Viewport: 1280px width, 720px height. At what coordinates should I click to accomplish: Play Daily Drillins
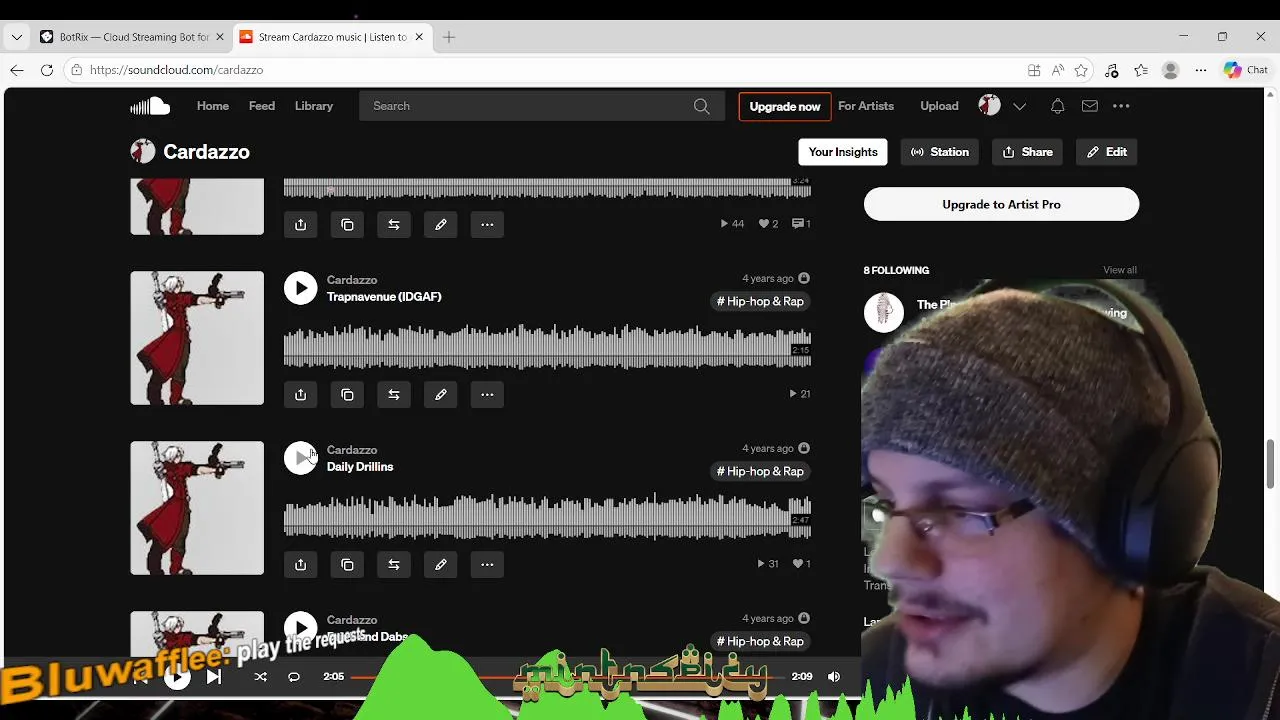click(x=300, y=458)
